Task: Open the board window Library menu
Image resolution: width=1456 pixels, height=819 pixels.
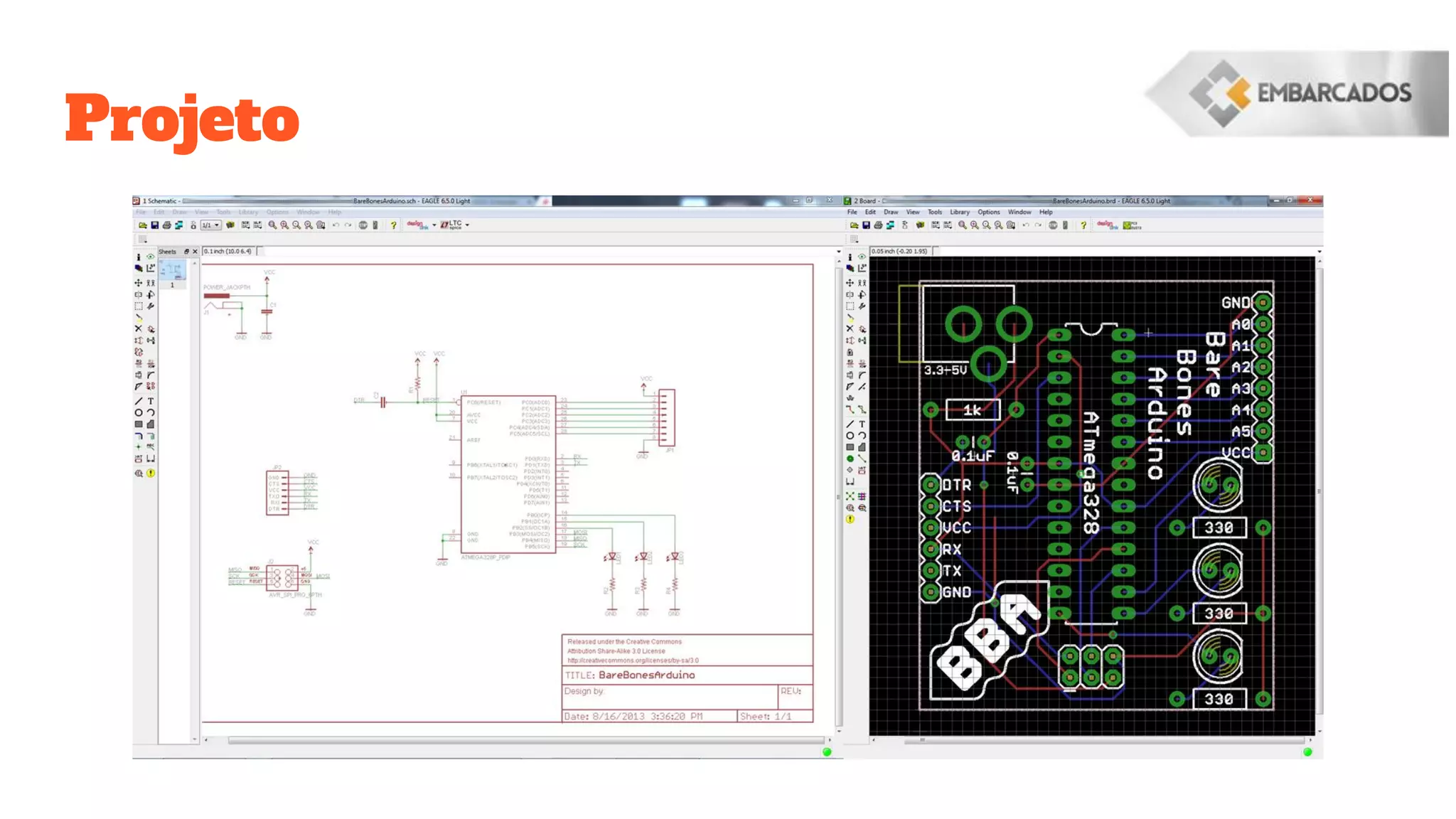Action: [959, 212]
